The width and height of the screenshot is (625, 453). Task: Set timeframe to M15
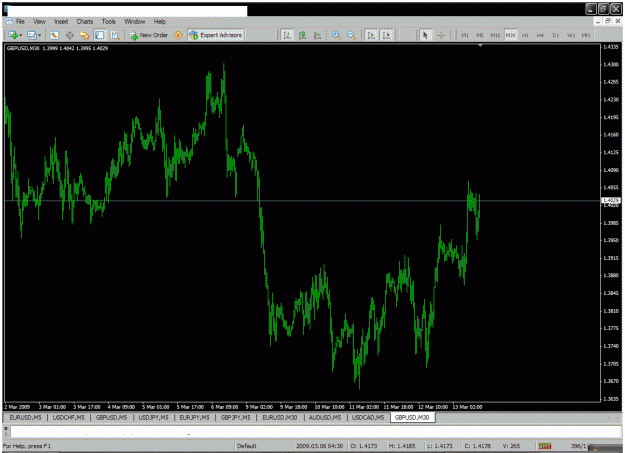495,35
